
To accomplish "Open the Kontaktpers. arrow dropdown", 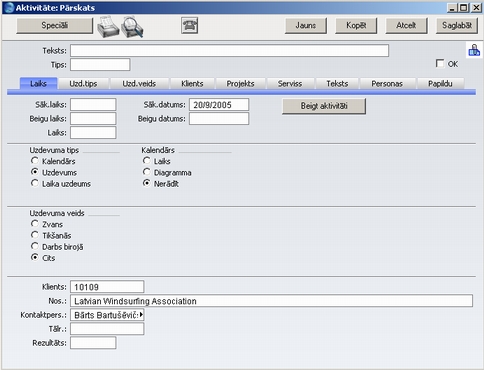I will coord(141,315).
